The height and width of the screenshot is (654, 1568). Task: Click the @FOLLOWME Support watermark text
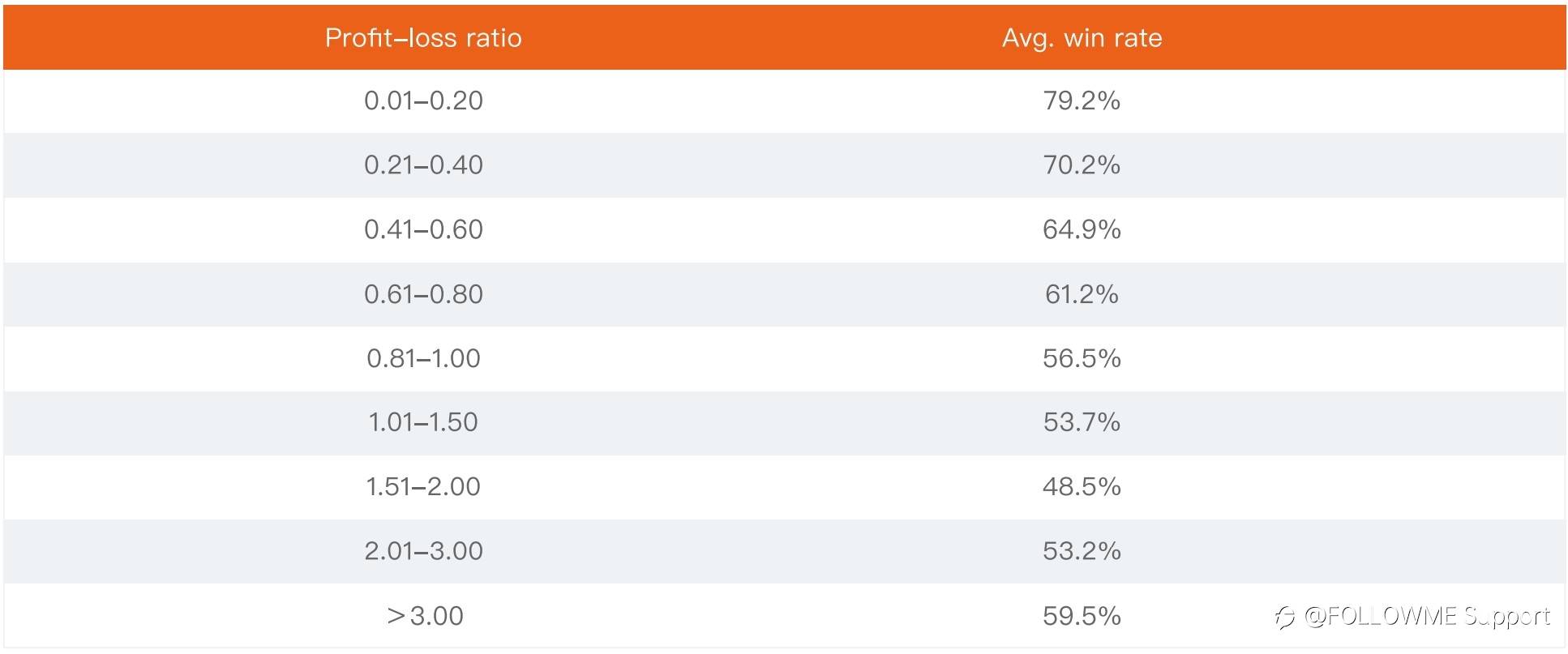1427,617
